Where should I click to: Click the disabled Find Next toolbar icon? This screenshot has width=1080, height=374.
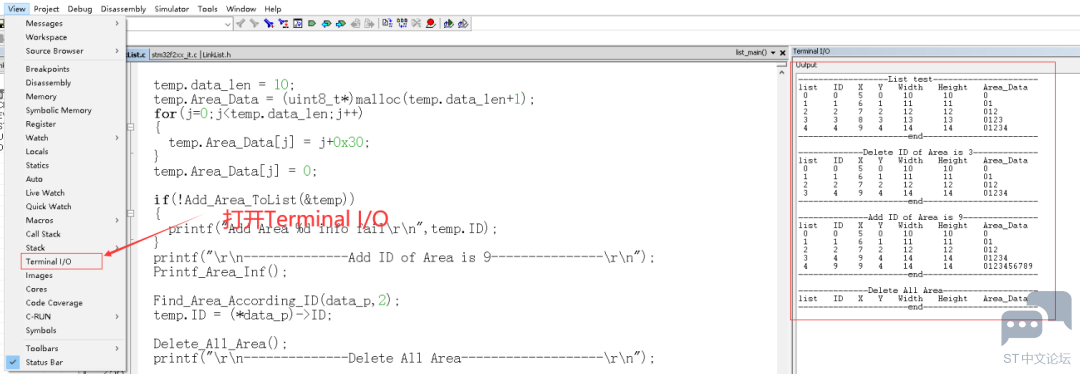(254, 23)
